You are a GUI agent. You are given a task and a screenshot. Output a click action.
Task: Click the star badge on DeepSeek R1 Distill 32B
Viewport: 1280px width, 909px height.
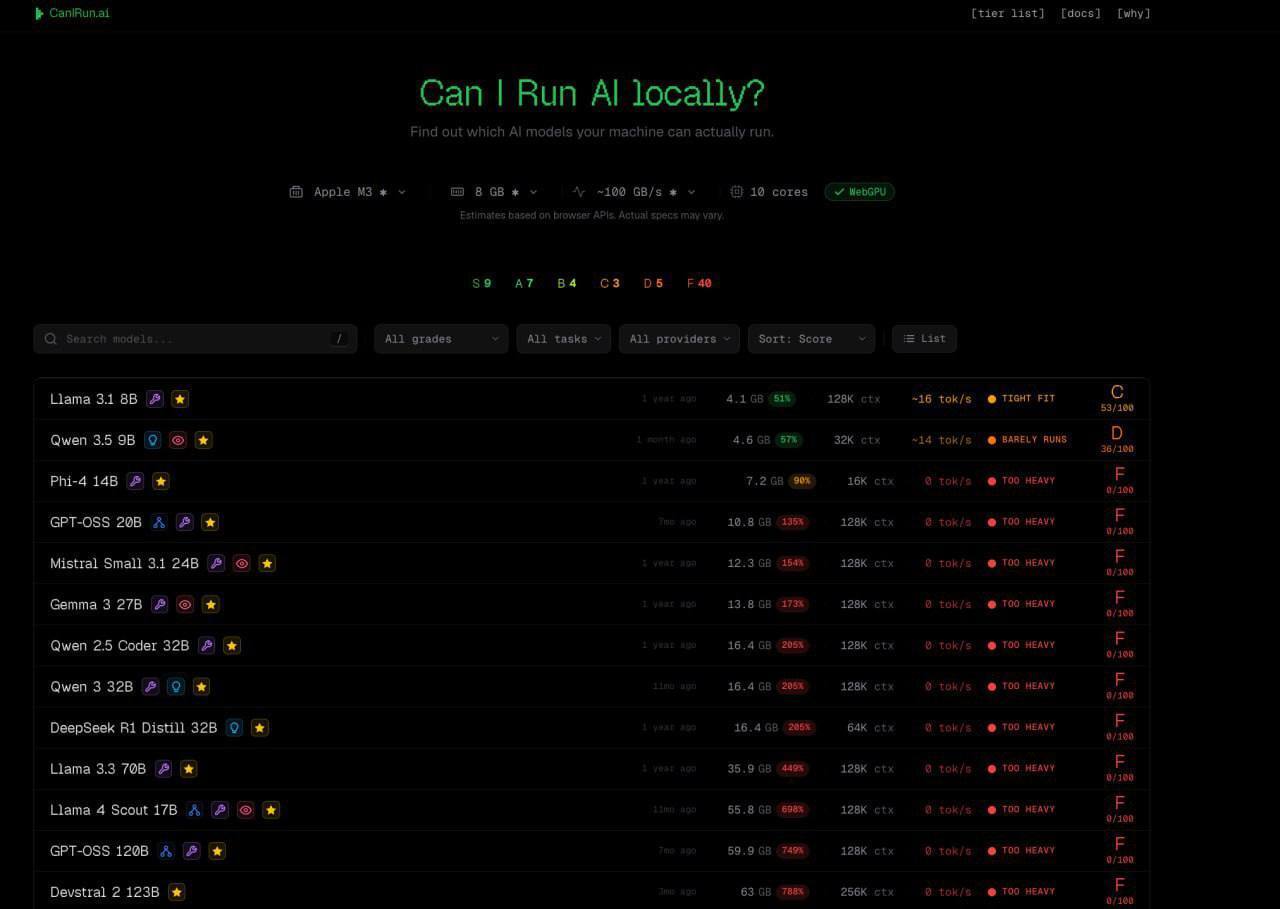pyautogui.click(x=260, y=727)
